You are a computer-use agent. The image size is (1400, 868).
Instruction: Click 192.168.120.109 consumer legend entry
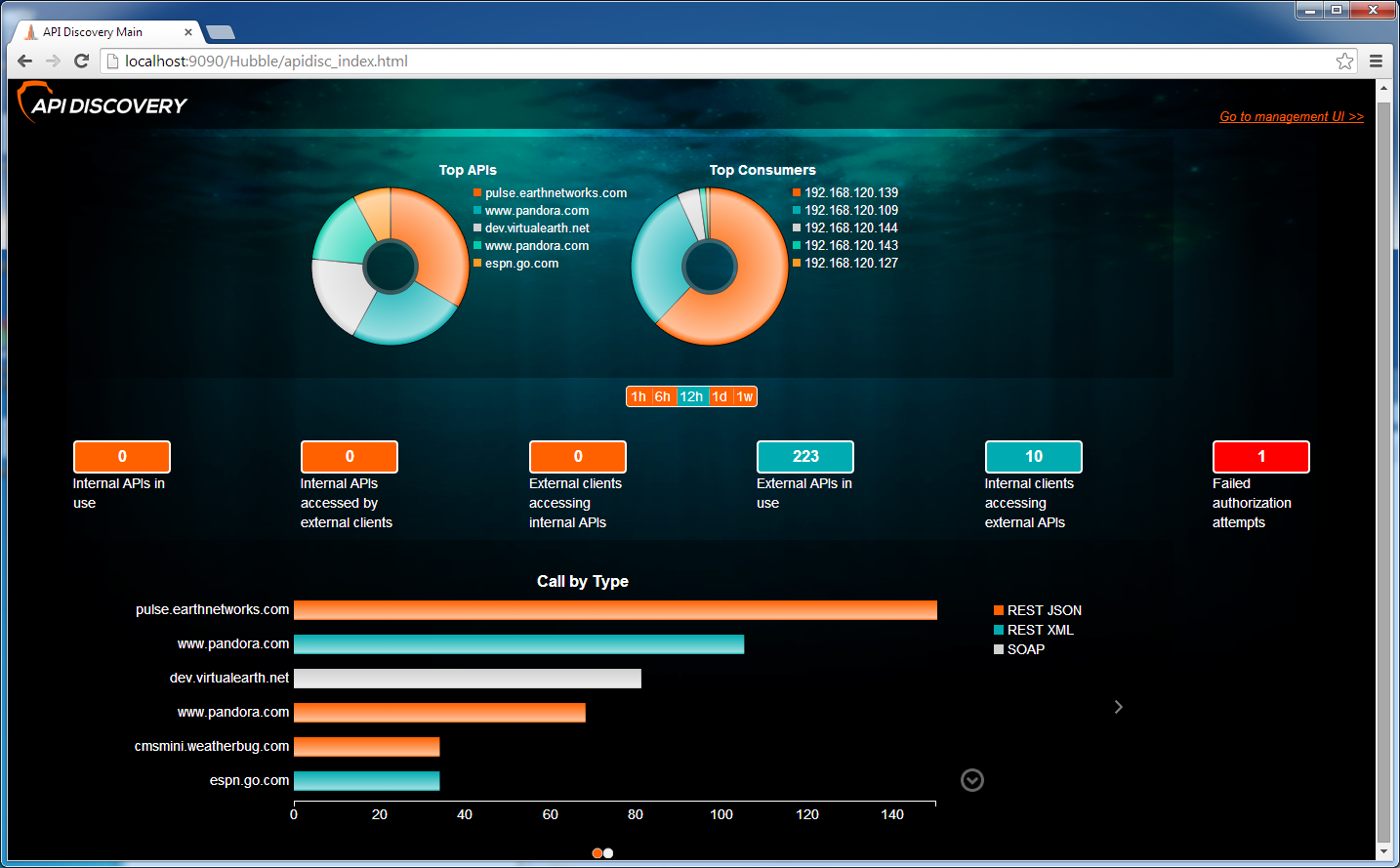tap(845, 211)
